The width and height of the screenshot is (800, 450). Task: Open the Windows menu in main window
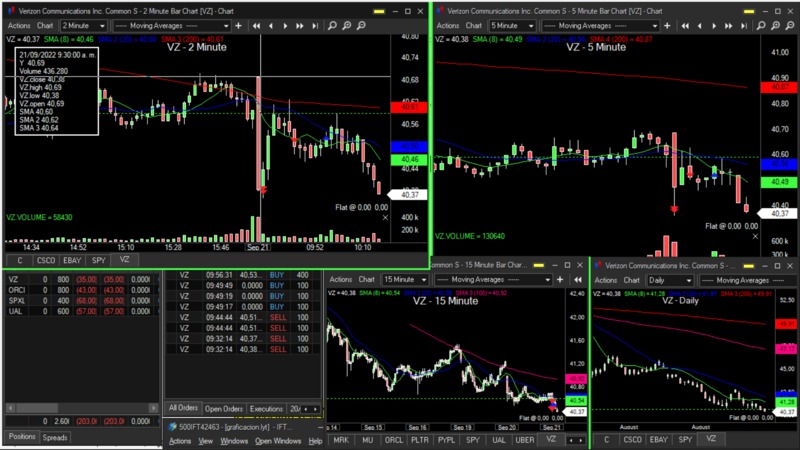coord(234,441)
